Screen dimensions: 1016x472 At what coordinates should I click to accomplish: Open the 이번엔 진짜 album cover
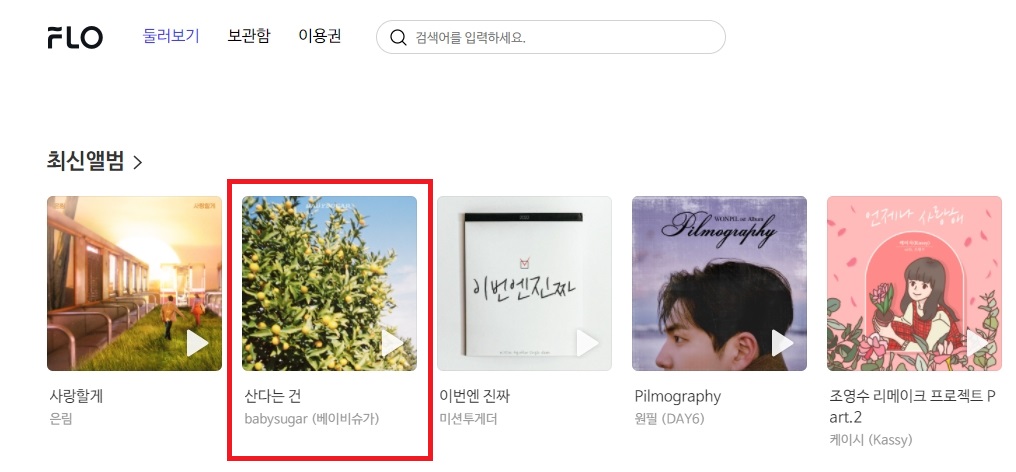tap(524, 283)
